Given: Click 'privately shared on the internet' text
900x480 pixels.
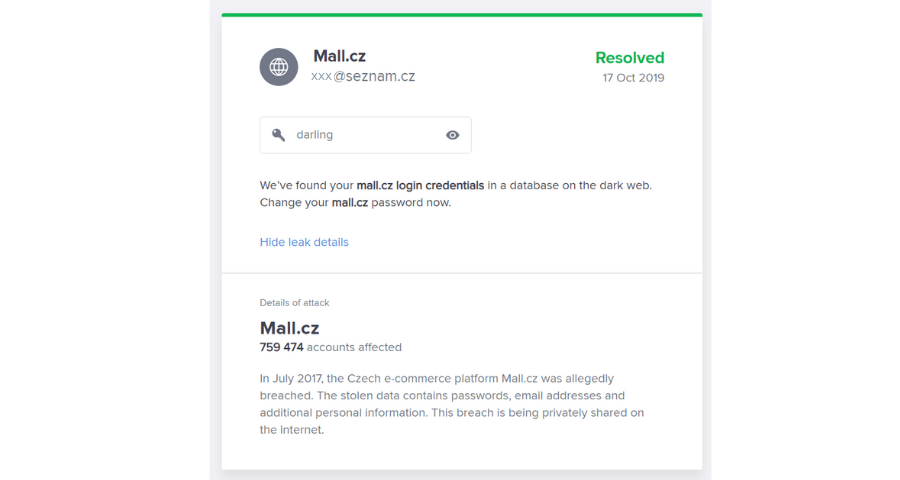Looking at the screenshot, I should click(452, 421).
